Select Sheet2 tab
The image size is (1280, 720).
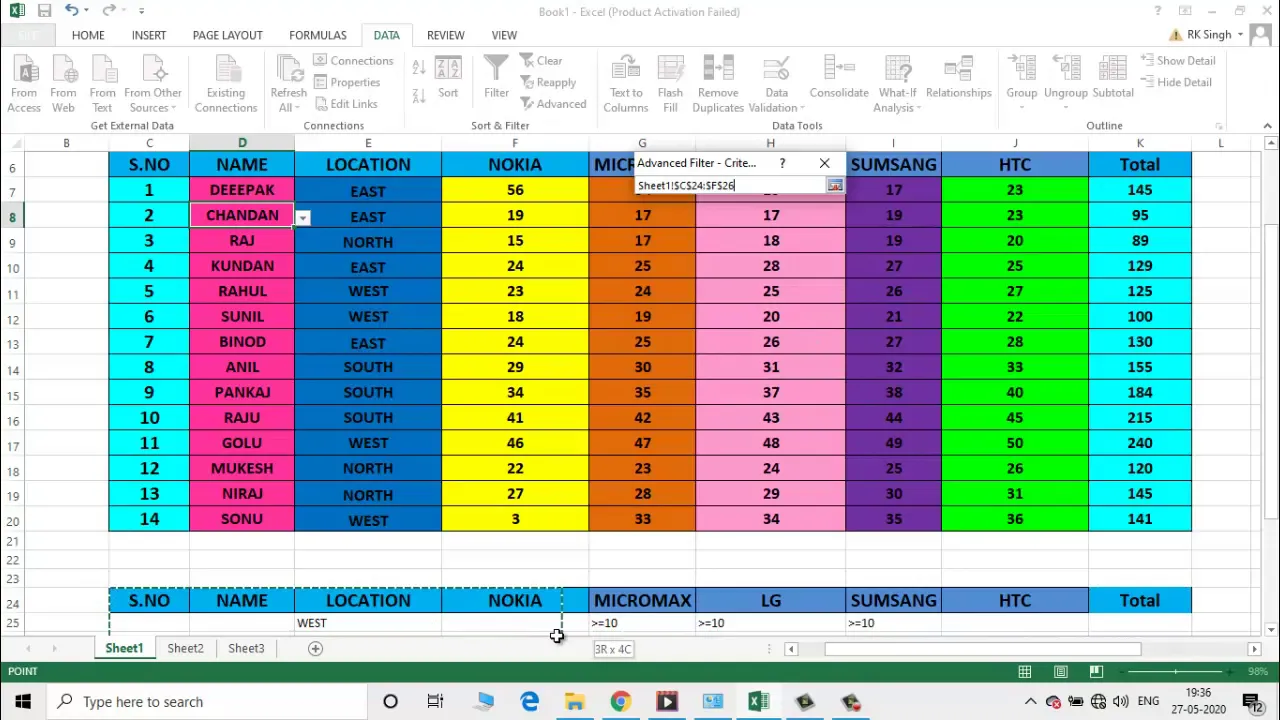[185, 648]
